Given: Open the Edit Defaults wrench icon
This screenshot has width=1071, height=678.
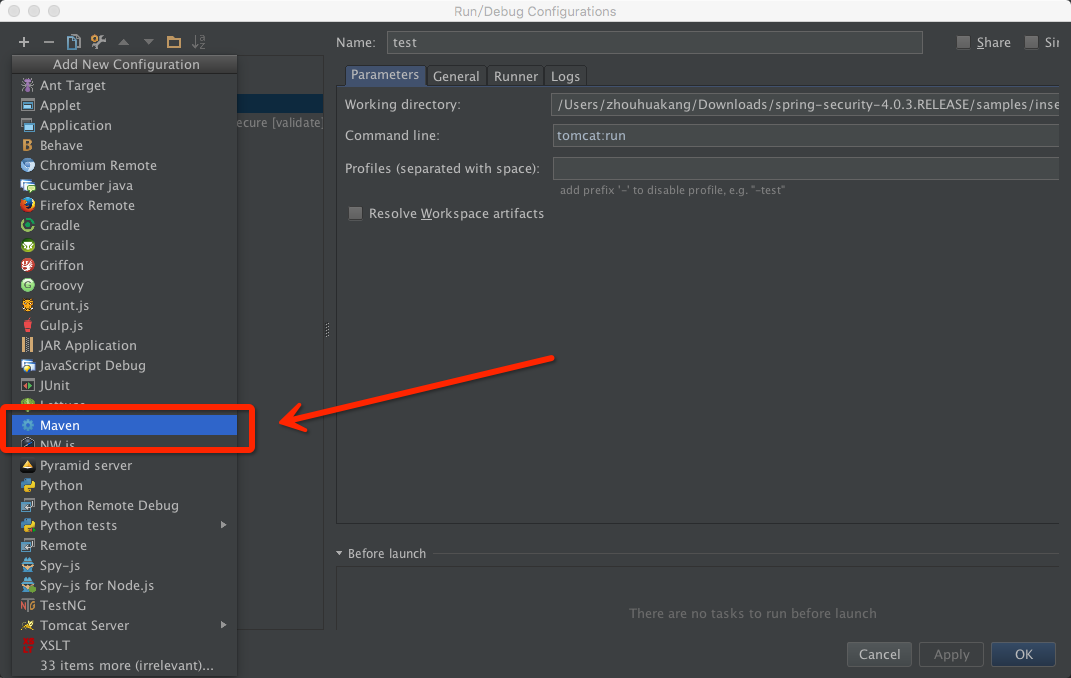Looking at the screenshot, I should pos(98,42).
